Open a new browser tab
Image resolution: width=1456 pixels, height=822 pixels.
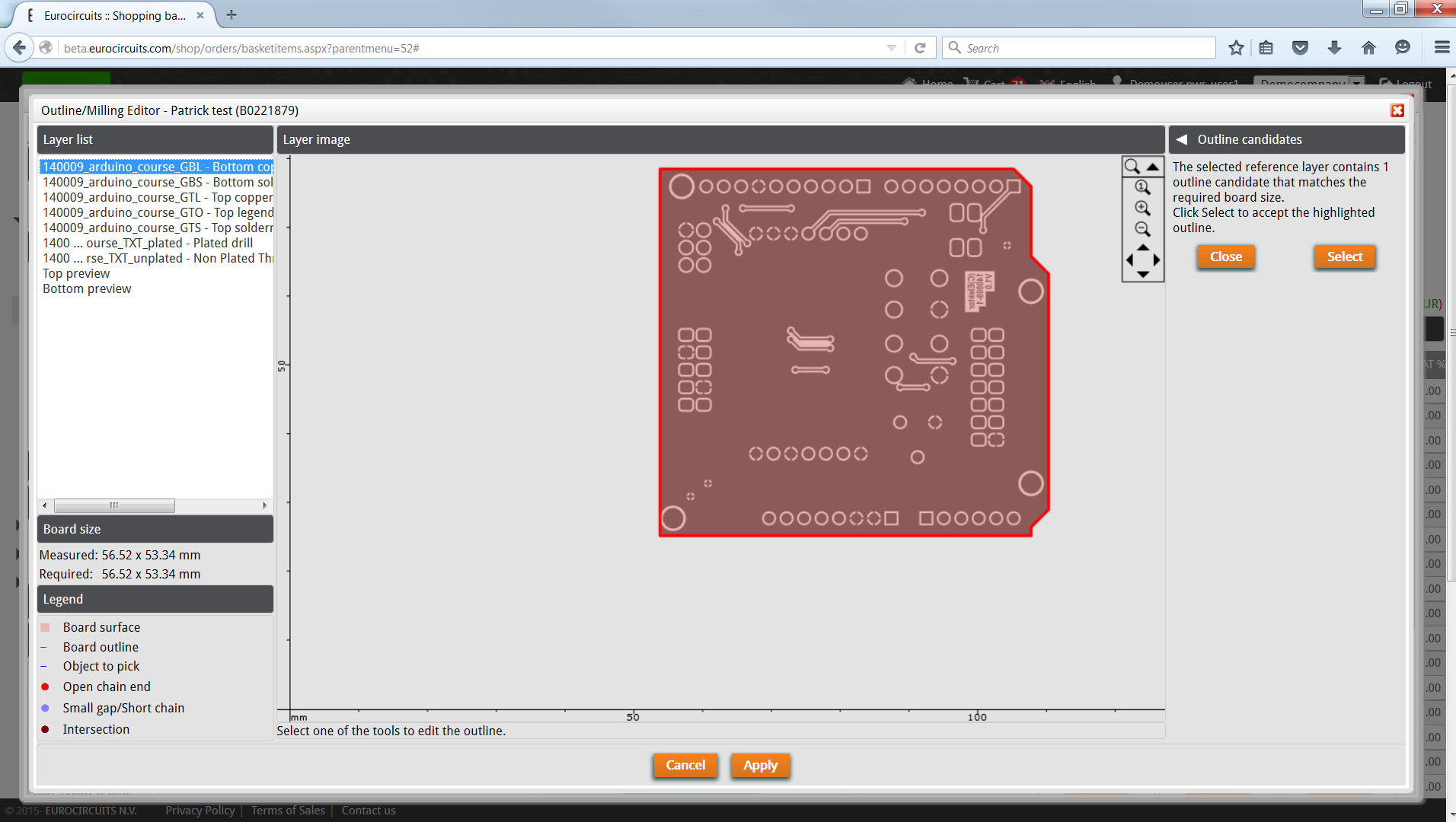point(231,14)
